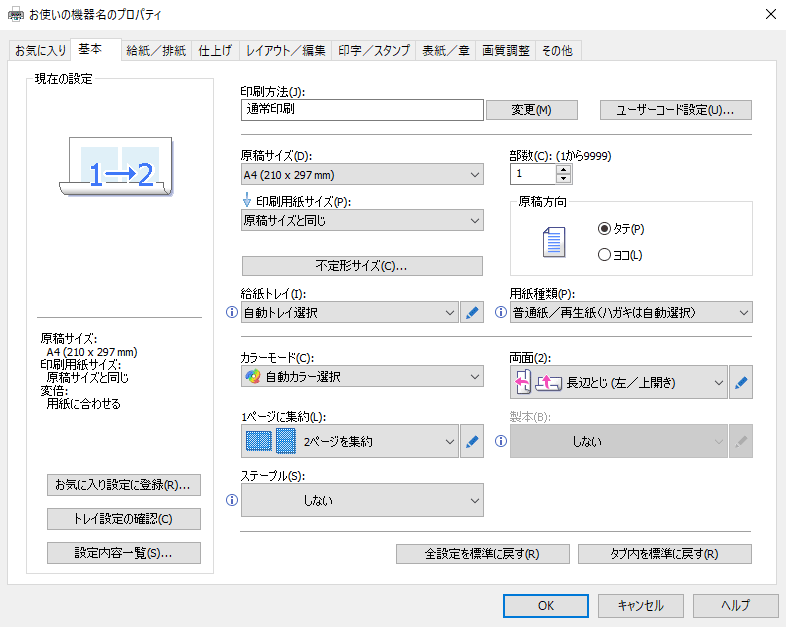Click the info icon next to 用紙種類
The image size is (786, 627).
501,312
